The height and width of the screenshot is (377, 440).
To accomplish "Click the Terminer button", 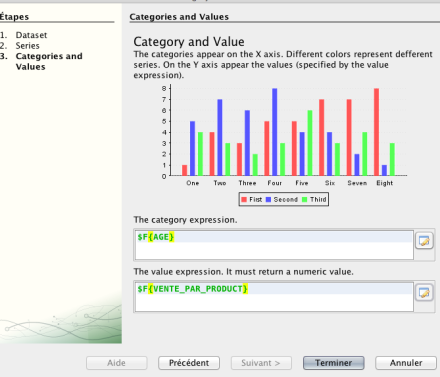I will tap(334, 363).
